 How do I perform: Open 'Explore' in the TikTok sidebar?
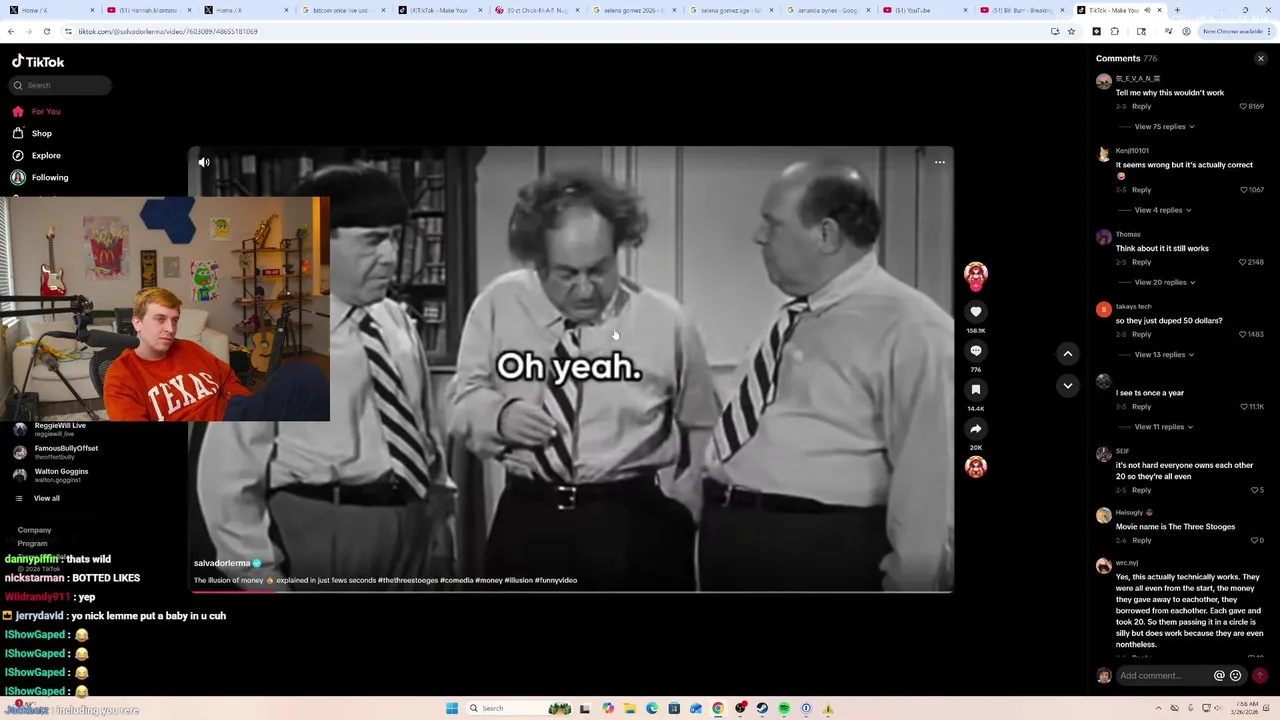[46, 155]
